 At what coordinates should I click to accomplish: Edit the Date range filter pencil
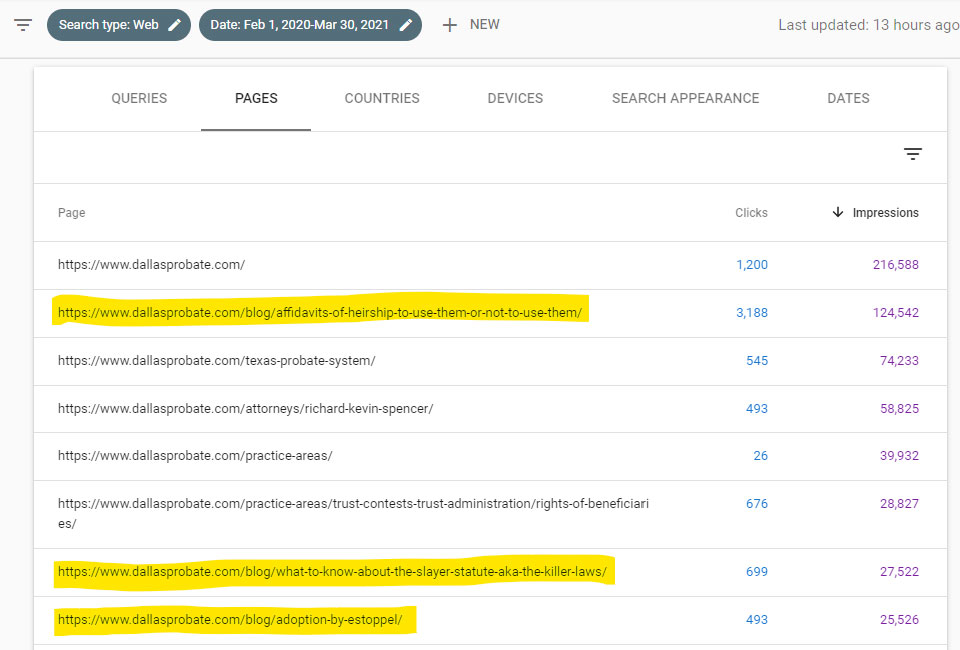click(x=406, y=25)
